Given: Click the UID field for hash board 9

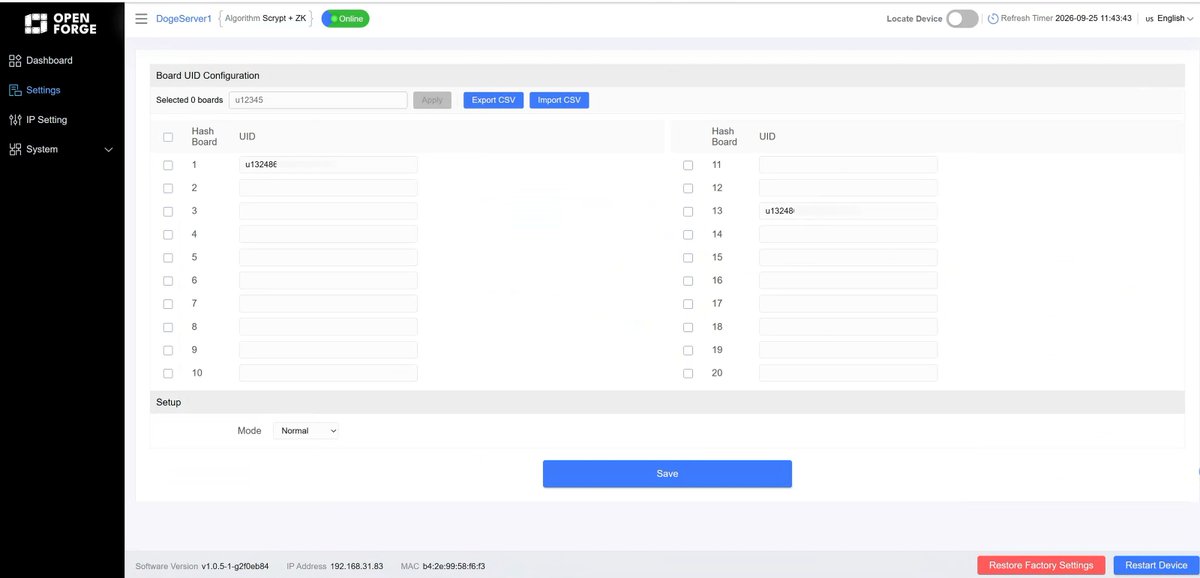Looking at the screenshot, I should [x=328, y=350].
